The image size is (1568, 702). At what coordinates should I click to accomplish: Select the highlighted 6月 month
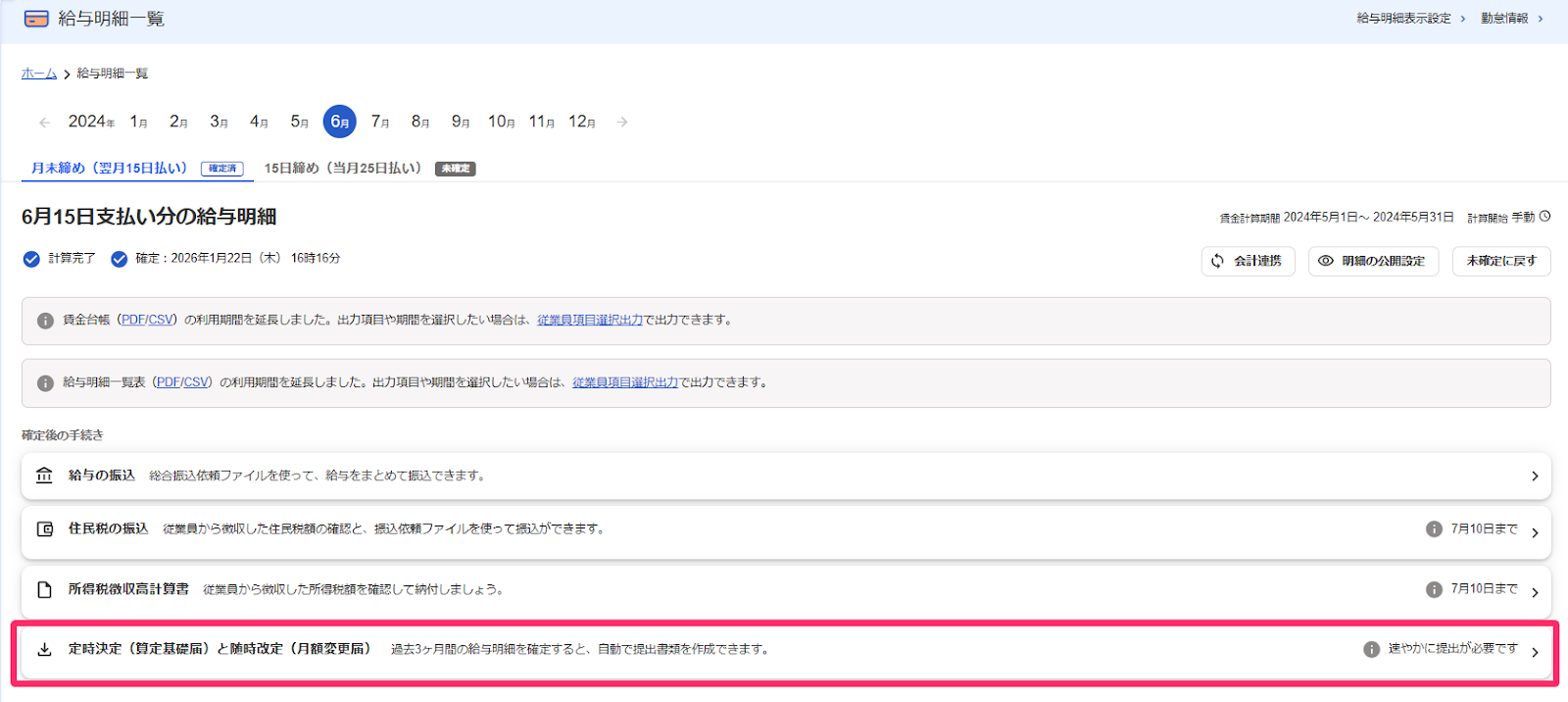(339, 122)
